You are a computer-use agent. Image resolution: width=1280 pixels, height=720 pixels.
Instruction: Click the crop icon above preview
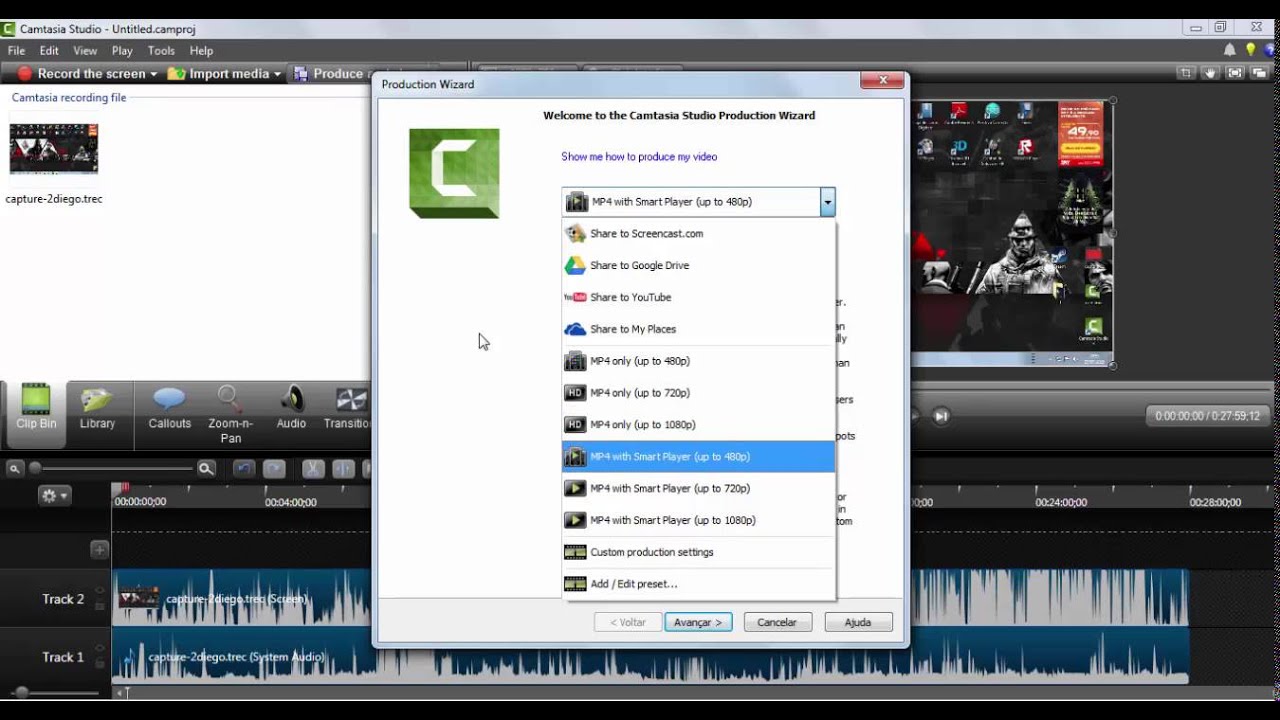(x=1186, y=73)
